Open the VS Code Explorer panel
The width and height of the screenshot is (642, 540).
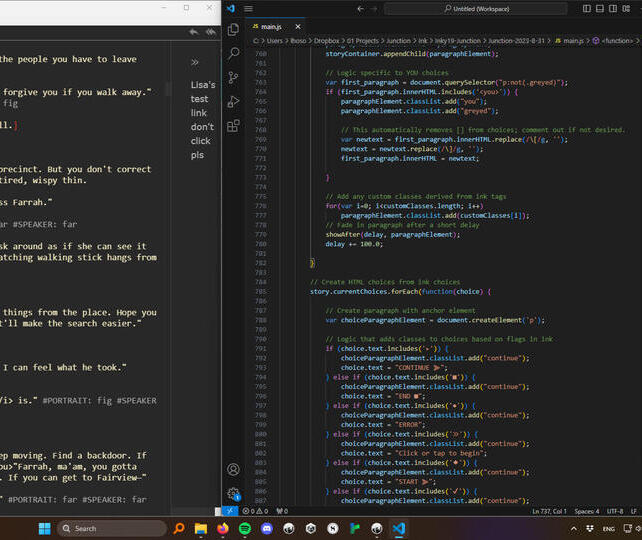[x=233, y=30]
